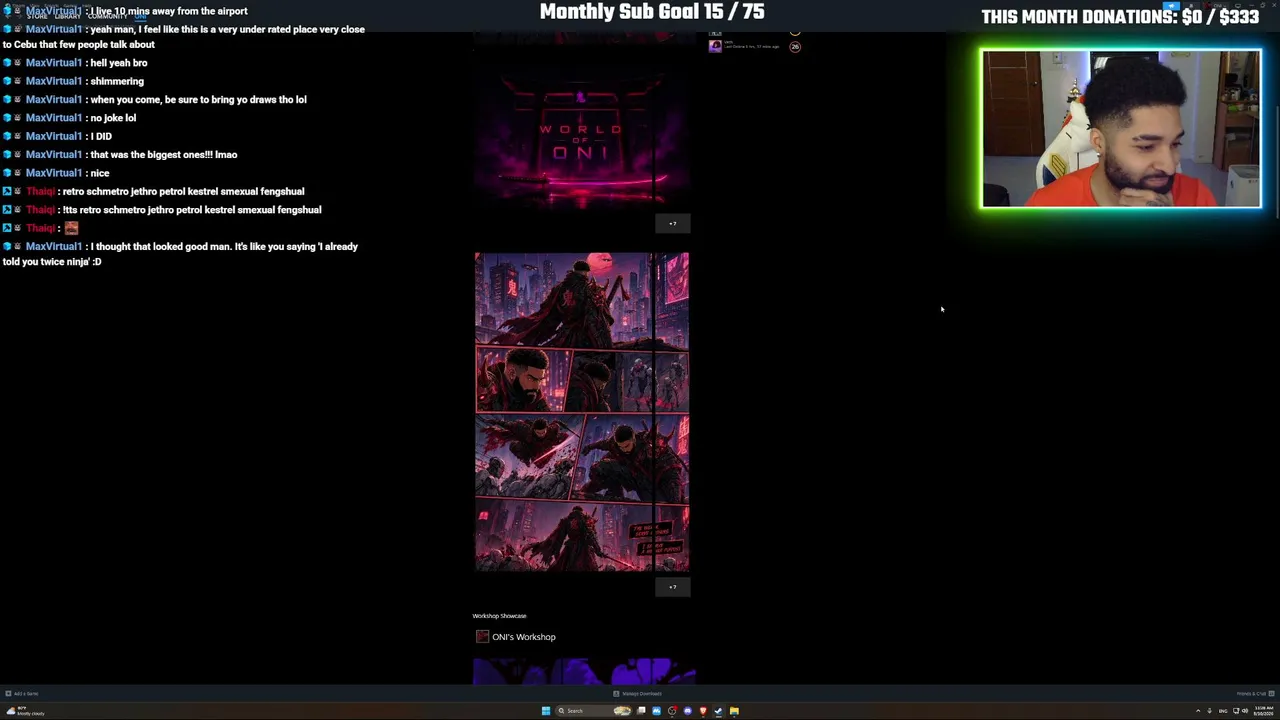Open Task View on the taskbar
Image resolution: width=1280 pixels, height=720 pixels.
tap(641, 711)
